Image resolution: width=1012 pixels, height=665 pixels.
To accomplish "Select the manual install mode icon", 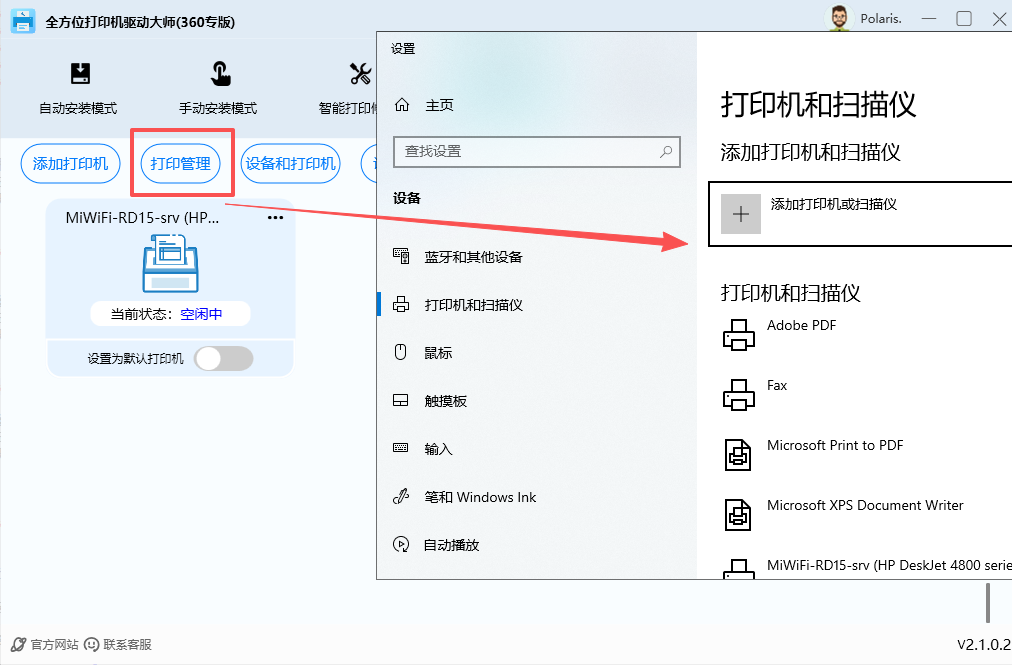I will (219, 74).
